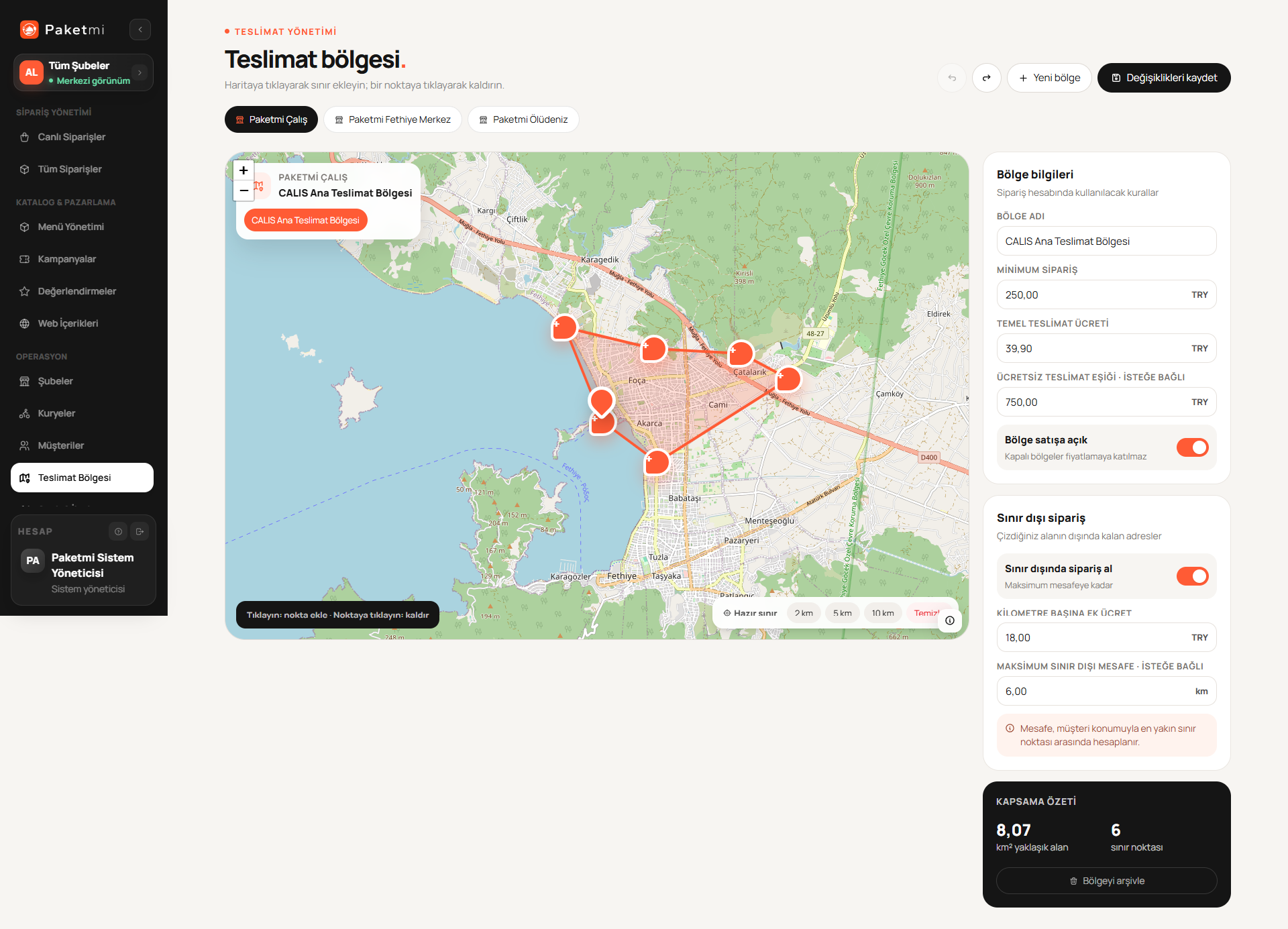Viewport: 1288px width, 929px height.
Task: Click the map icon beside Teslimat Bölgesi
Action: tap(25, 478)
